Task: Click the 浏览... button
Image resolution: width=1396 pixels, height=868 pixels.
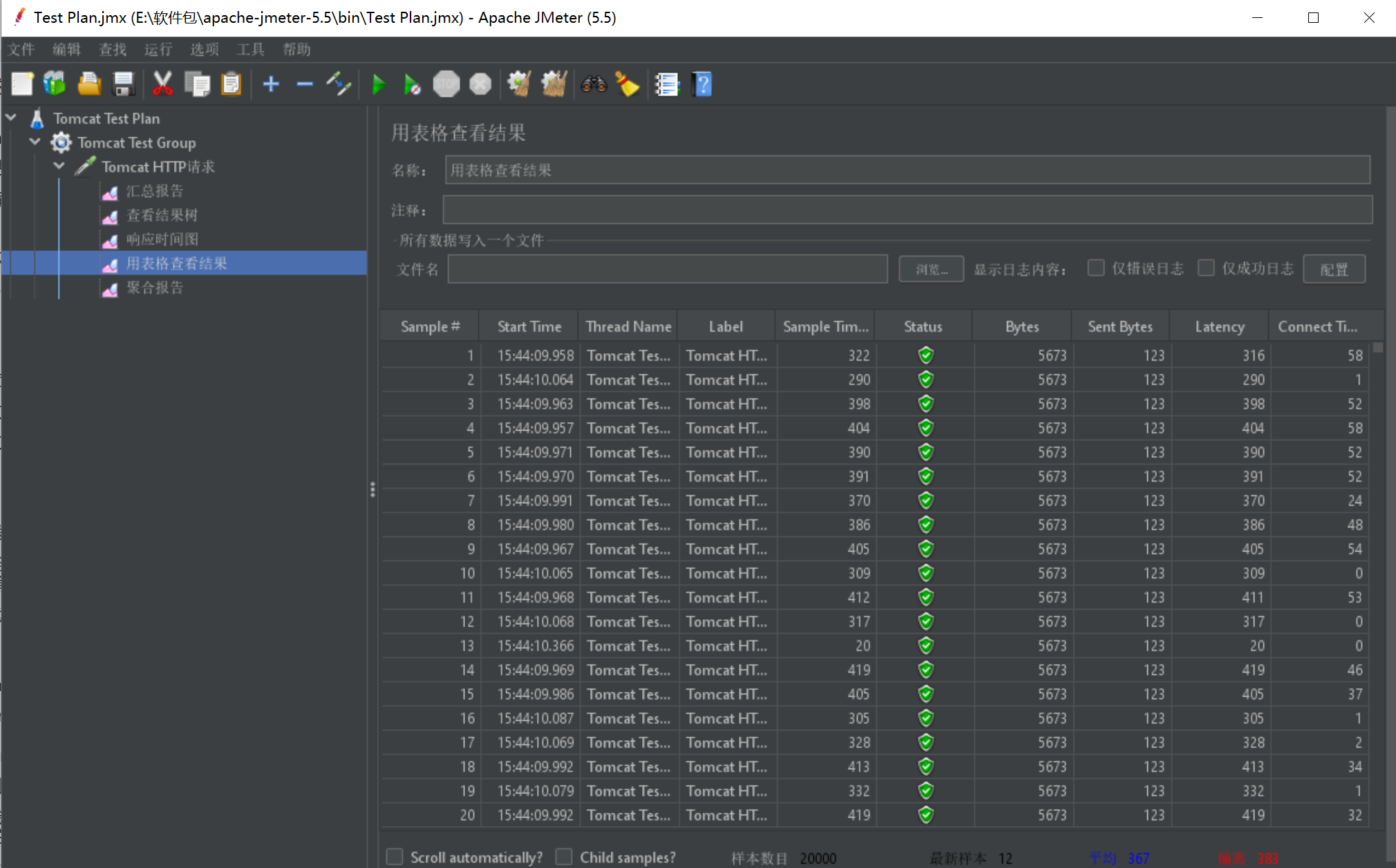Action: 932,269
